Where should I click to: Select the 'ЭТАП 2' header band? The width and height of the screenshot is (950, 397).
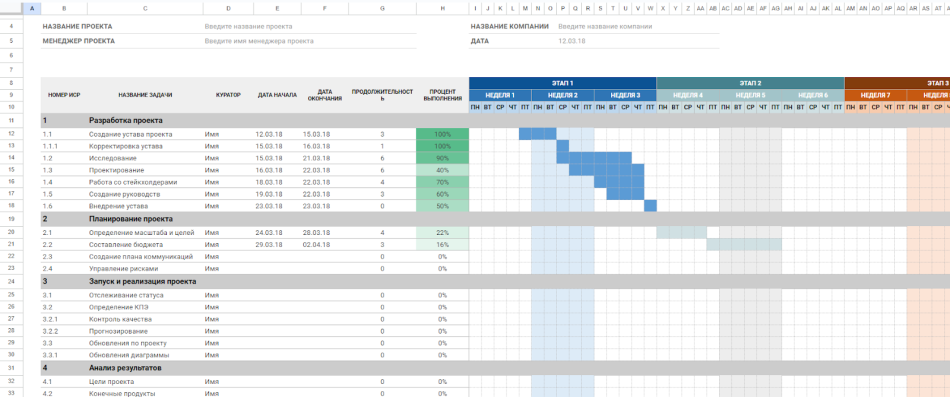pos(750,83)
